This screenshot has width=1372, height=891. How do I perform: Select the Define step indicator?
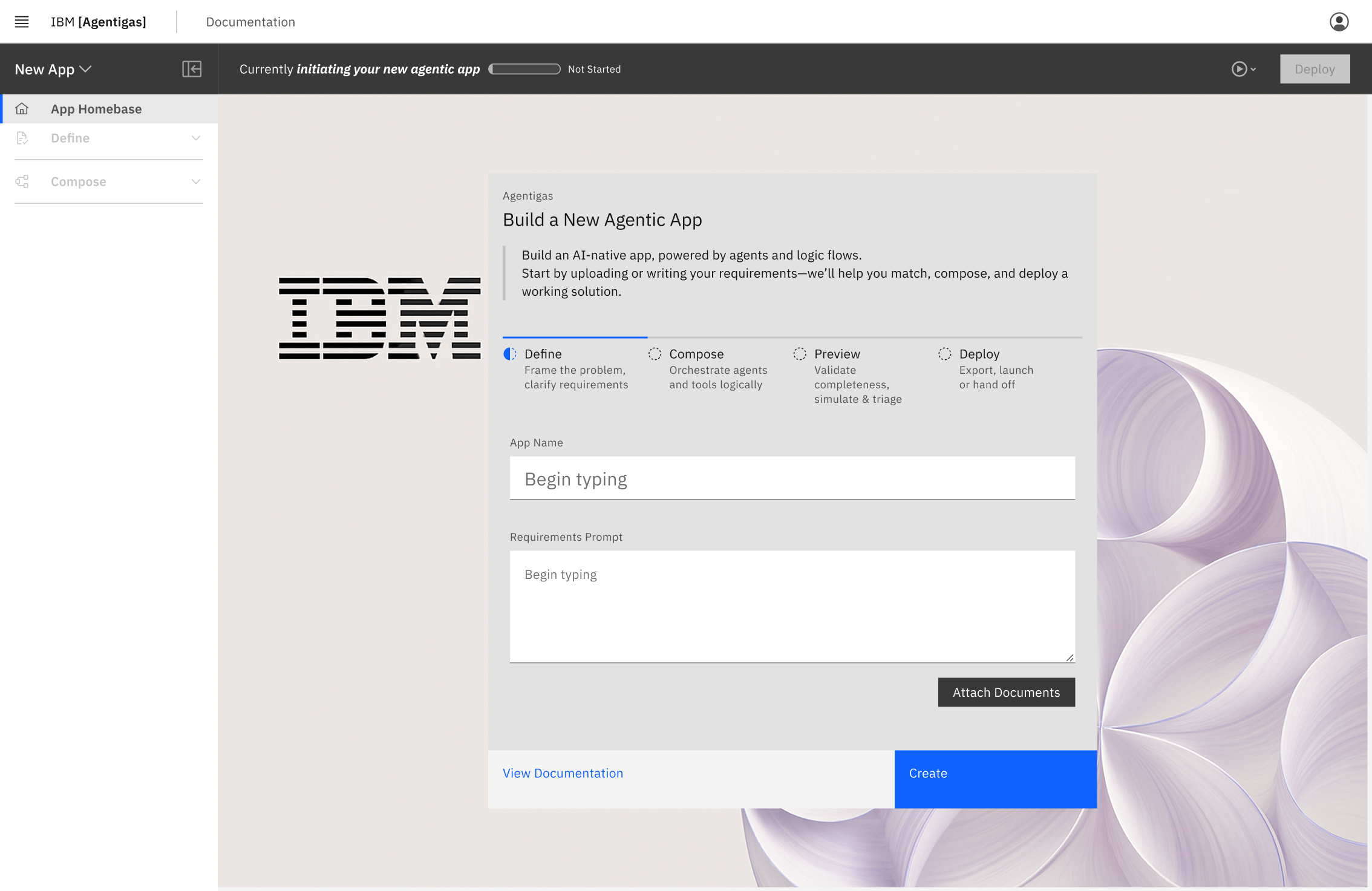[x=510, y=354]
